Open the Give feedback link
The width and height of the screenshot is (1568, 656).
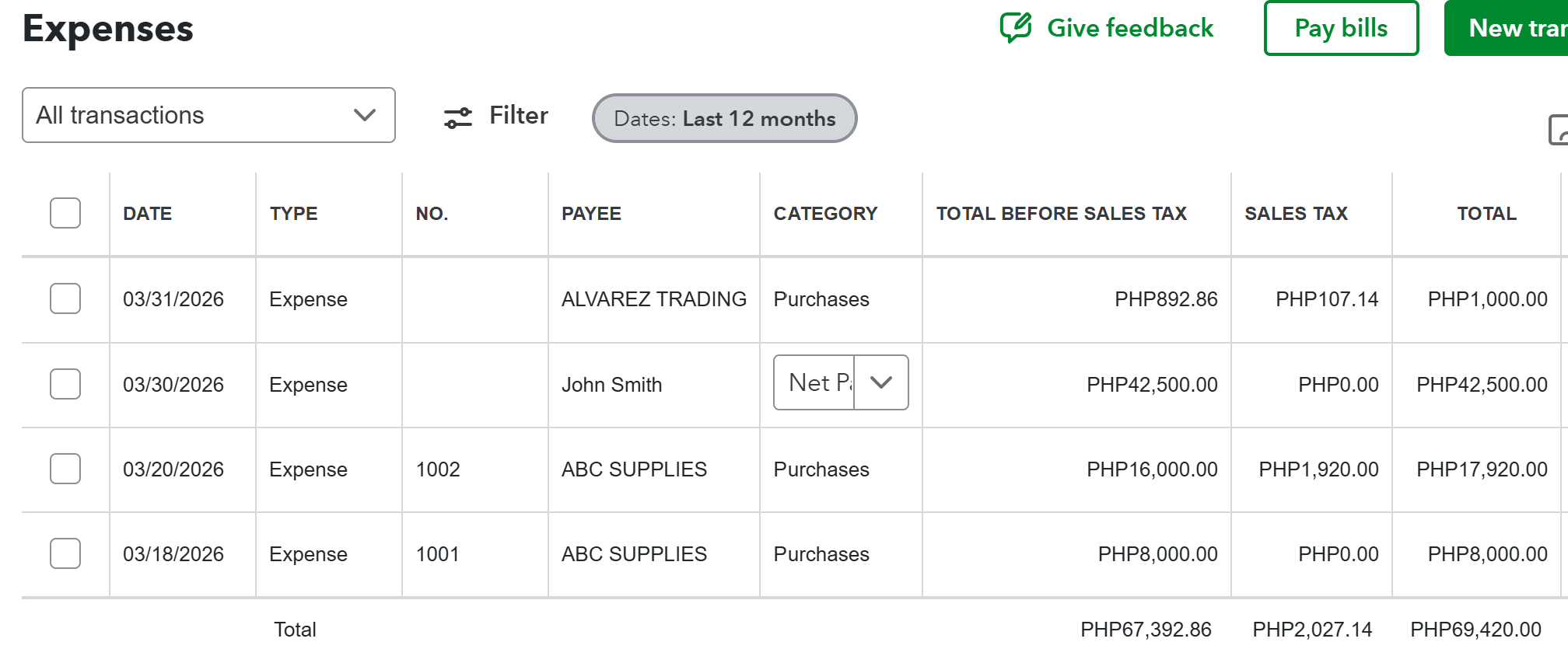point(1129,28)
